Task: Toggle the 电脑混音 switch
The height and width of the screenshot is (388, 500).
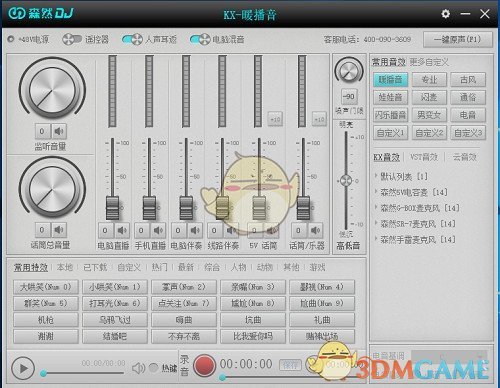Action: [200, 39]
